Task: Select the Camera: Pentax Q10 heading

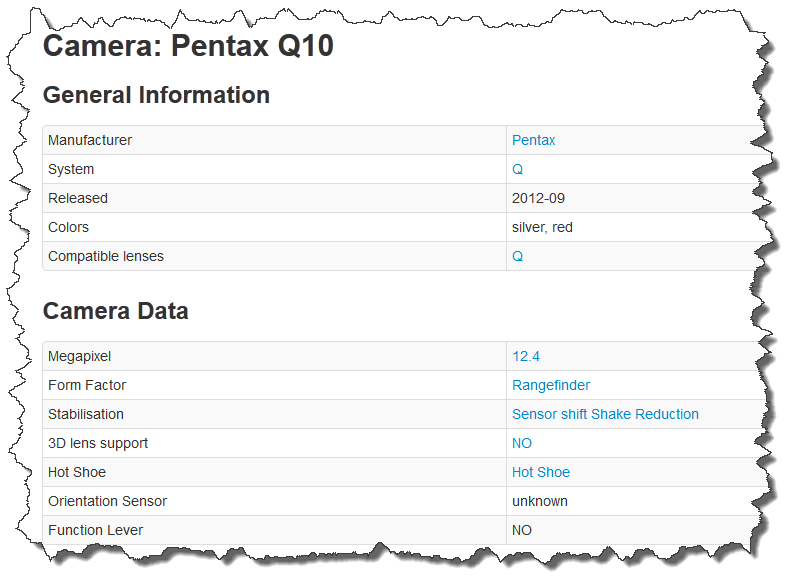Action: point(188,46)
